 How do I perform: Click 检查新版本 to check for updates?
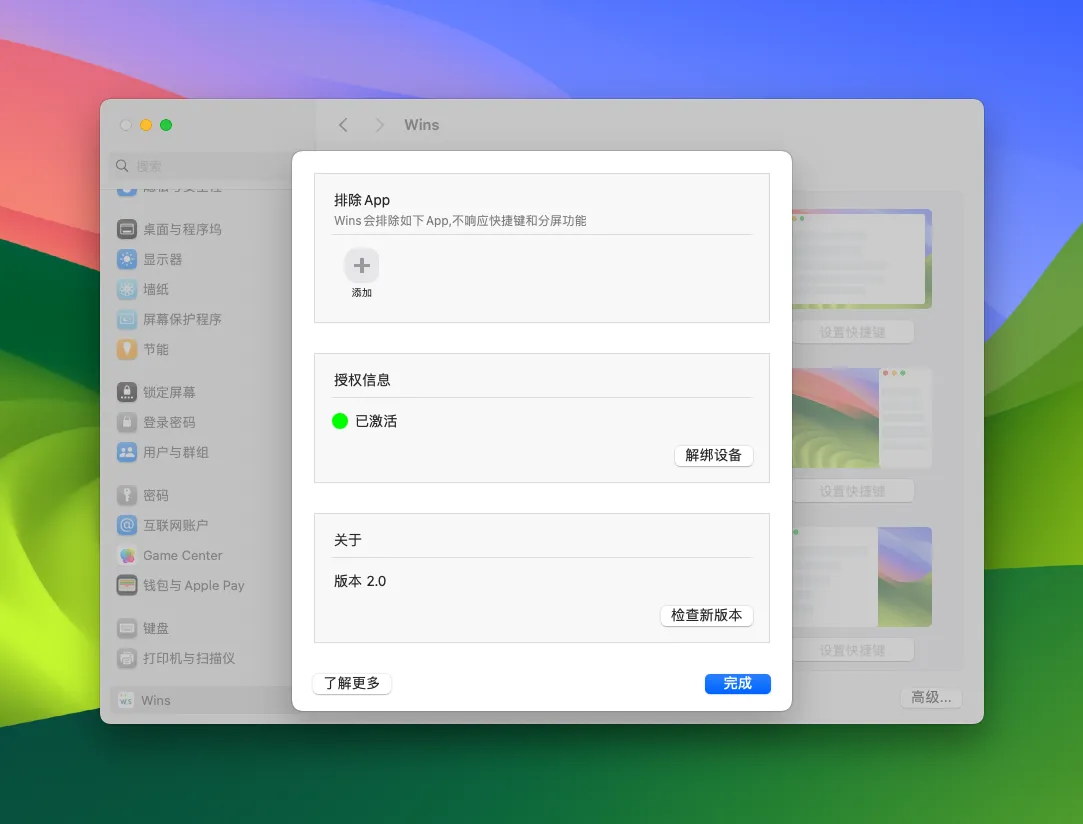[x=706, y=616]
